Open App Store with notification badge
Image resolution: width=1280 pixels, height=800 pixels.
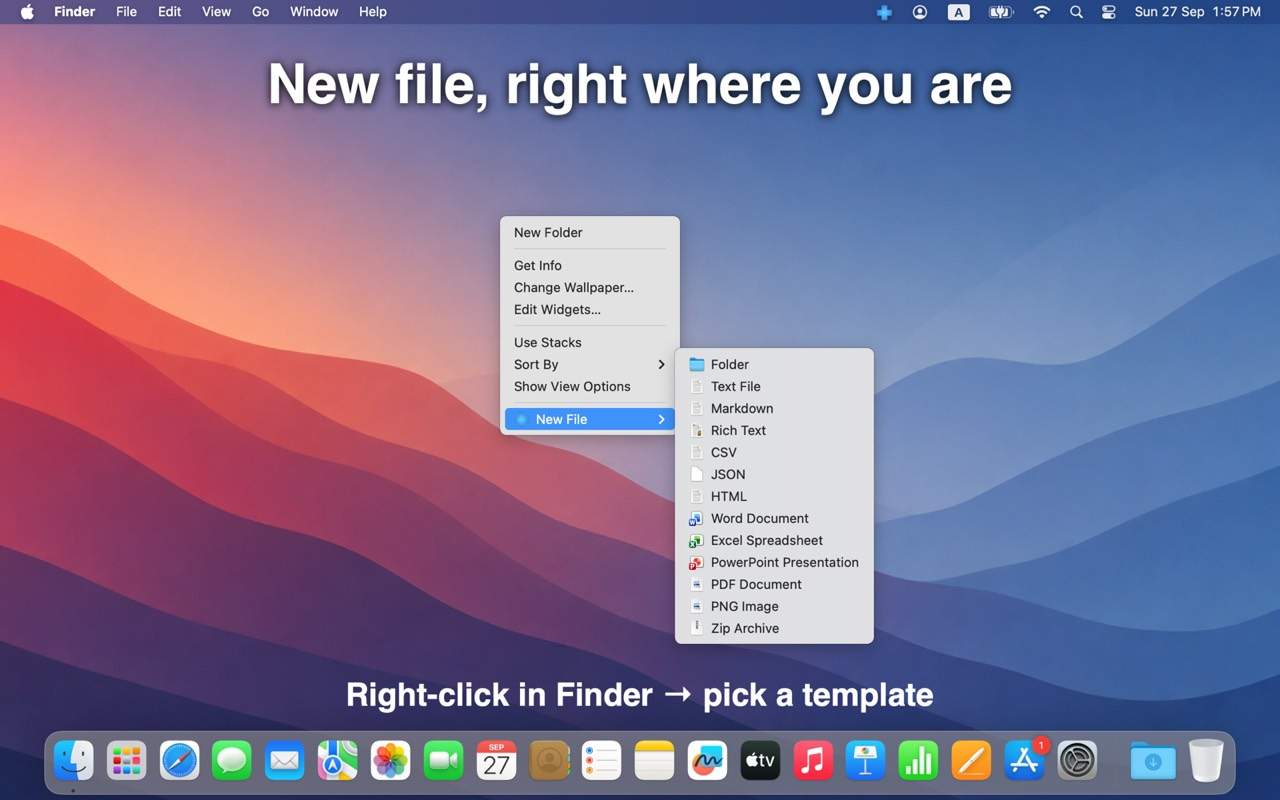[x=1024, y=761]
